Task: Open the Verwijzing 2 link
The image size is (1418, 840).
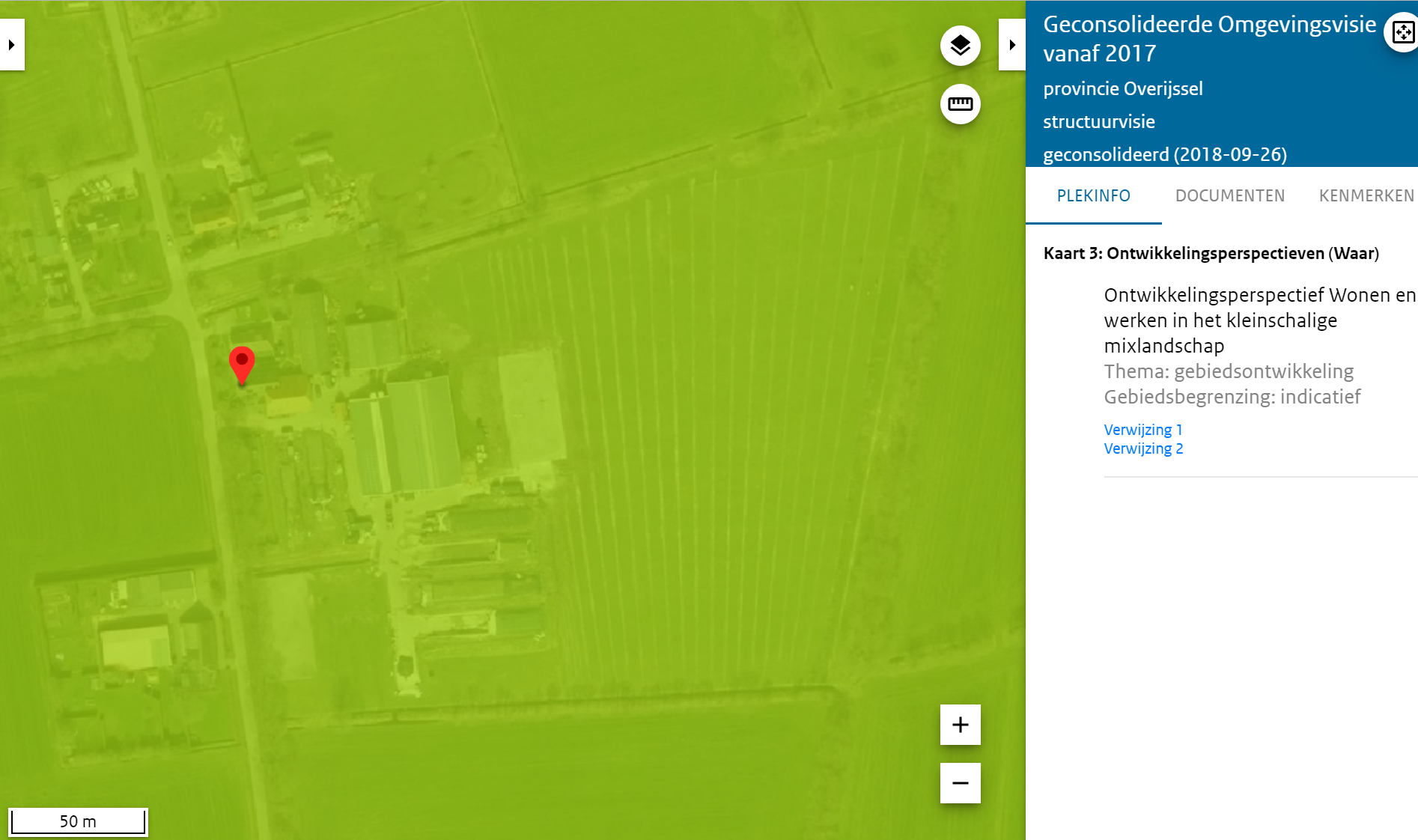Action: click(1143, 448)
